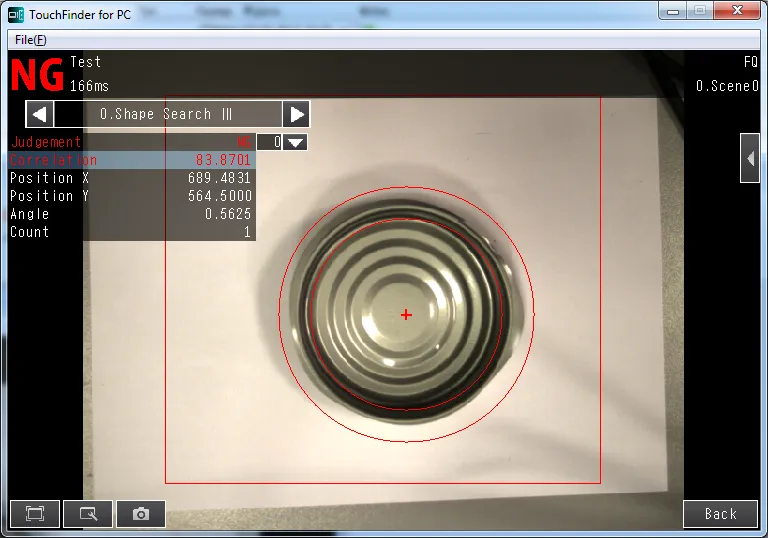The image size is (768, 538).
Task: Click the TouchFinder app icon in title bar
Action: [15, 15]
